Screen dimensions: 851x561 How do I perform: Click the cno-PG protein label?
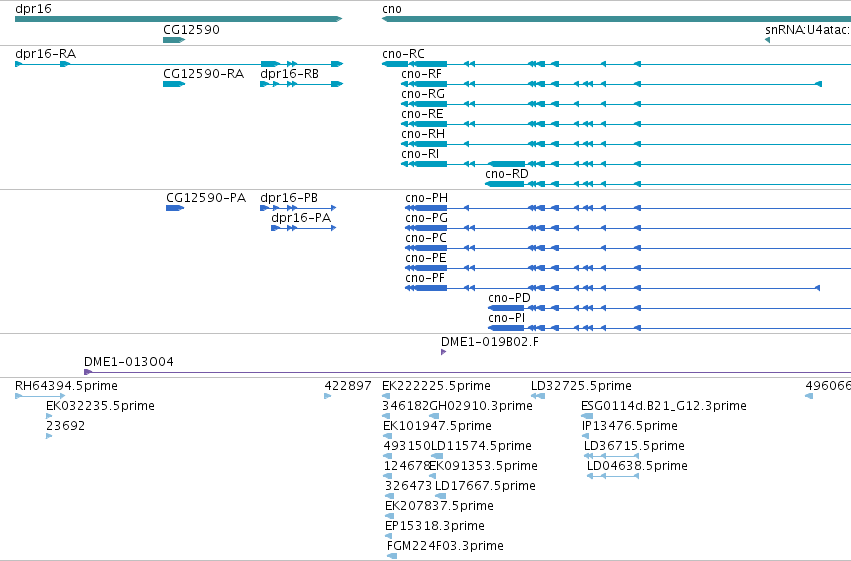(x=427, y=218)
